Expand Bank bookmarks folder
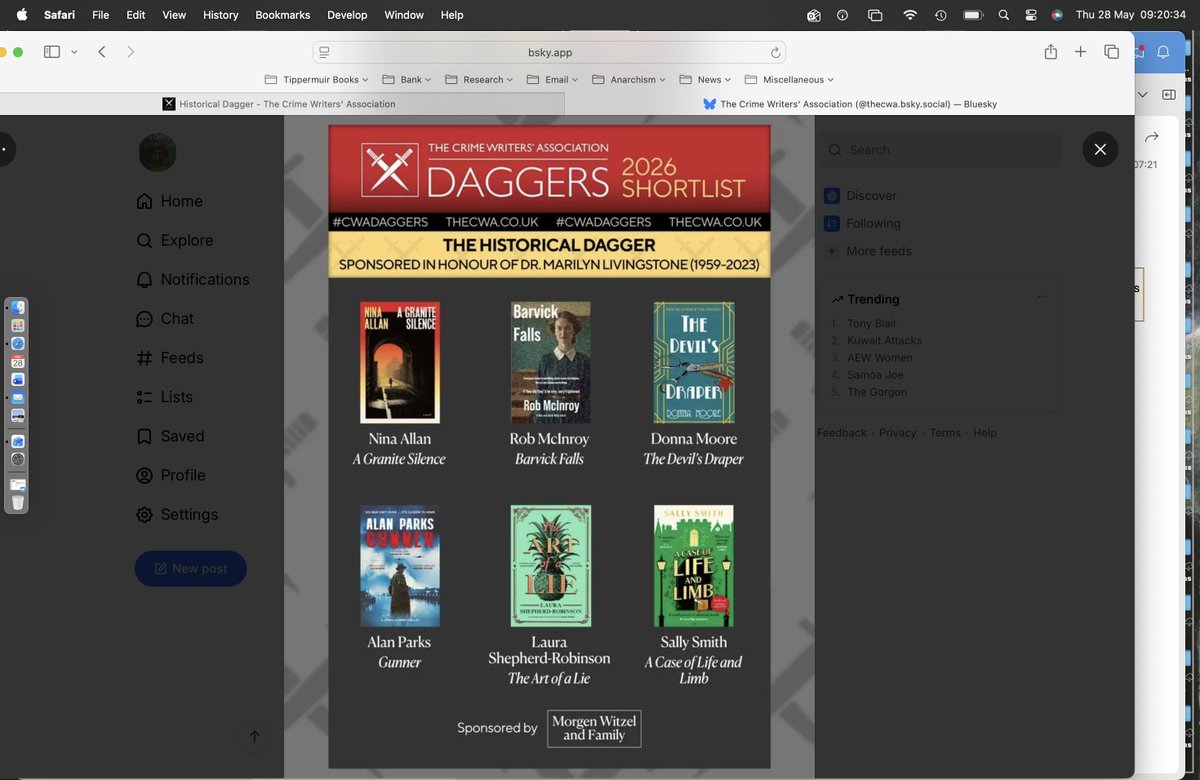 coord(407,80)
